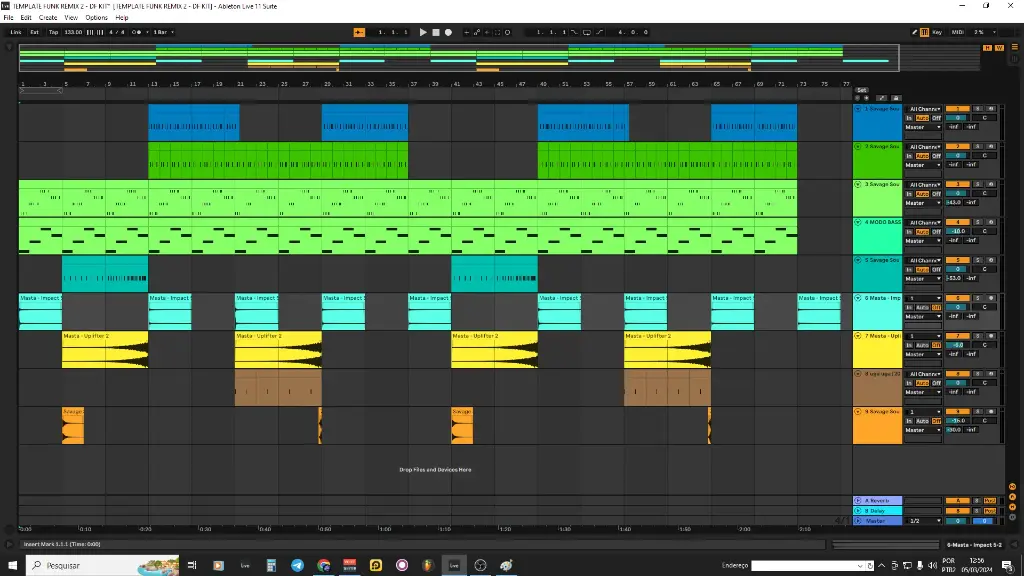Click the Capture MIDI icon
Viewport: 1024px width, 576px height.
click(x=497, y=32)
